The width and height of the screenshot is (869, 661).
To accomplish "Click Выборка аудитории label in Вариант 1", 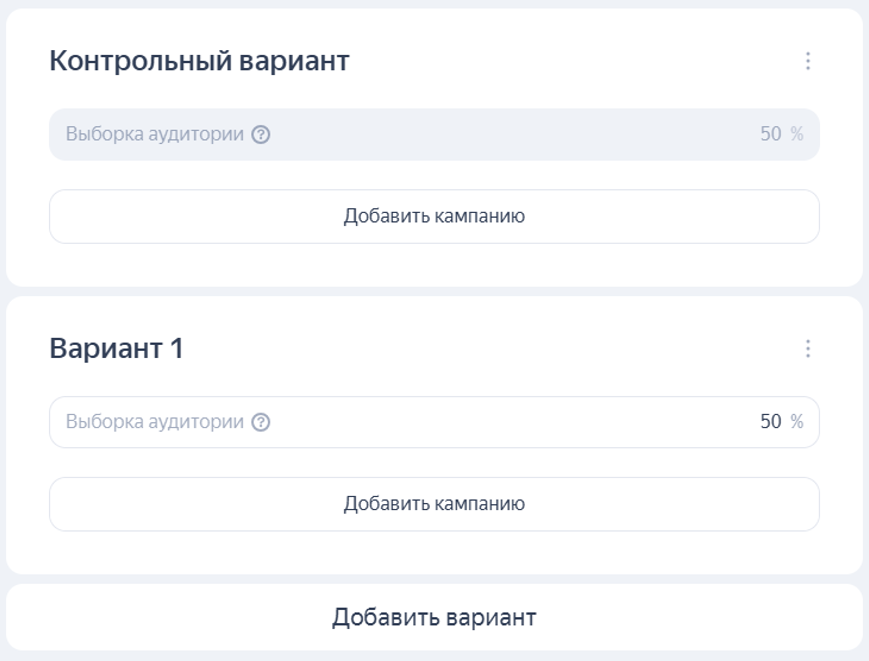I will 155,422.
